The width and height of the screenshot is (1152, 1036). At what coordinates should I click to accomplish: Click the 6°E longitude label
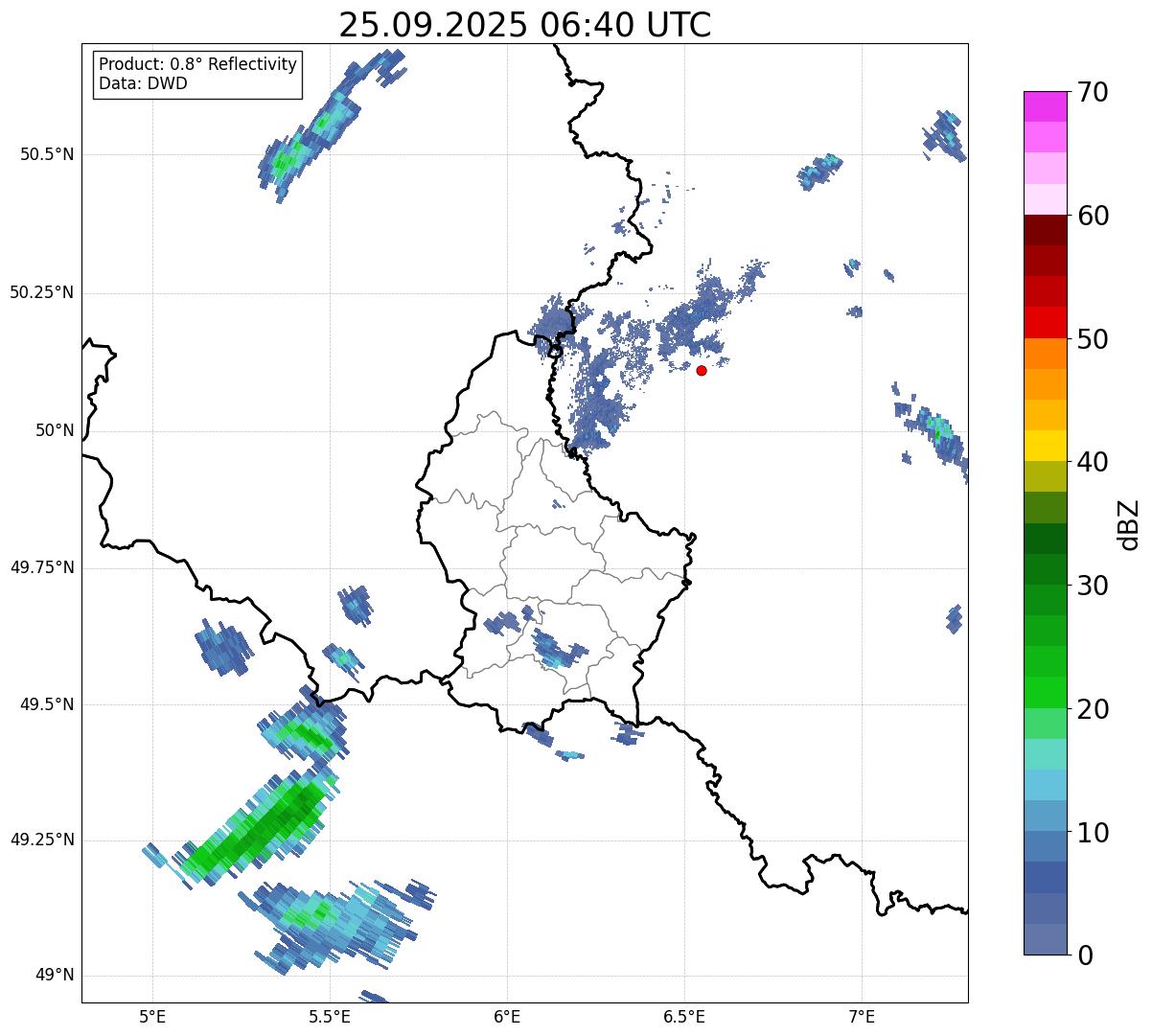[507, 1016]
